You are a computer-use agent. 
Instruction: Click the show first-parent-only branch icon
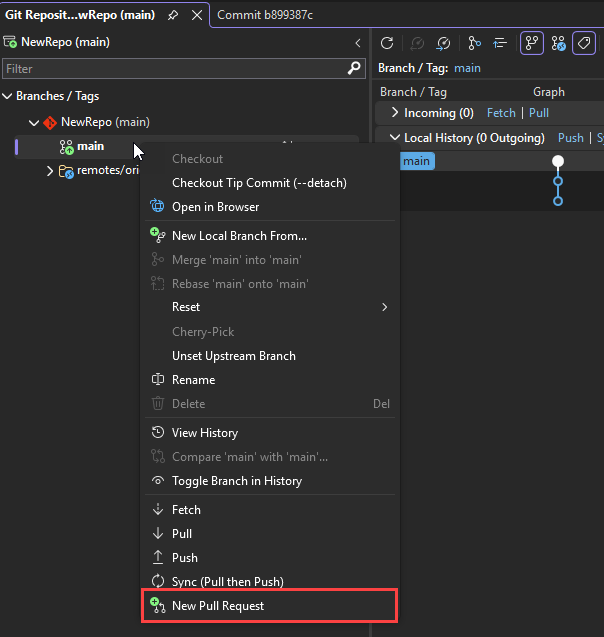pos(474,44)
